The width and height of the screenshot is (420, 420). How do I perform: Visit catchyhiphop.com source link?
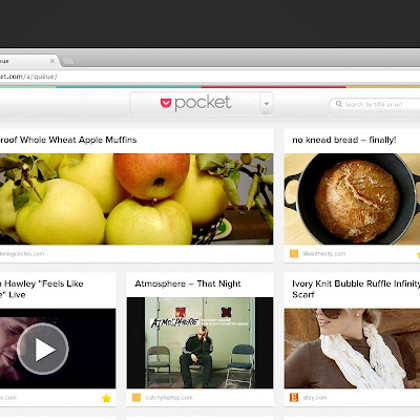[169, 398]
